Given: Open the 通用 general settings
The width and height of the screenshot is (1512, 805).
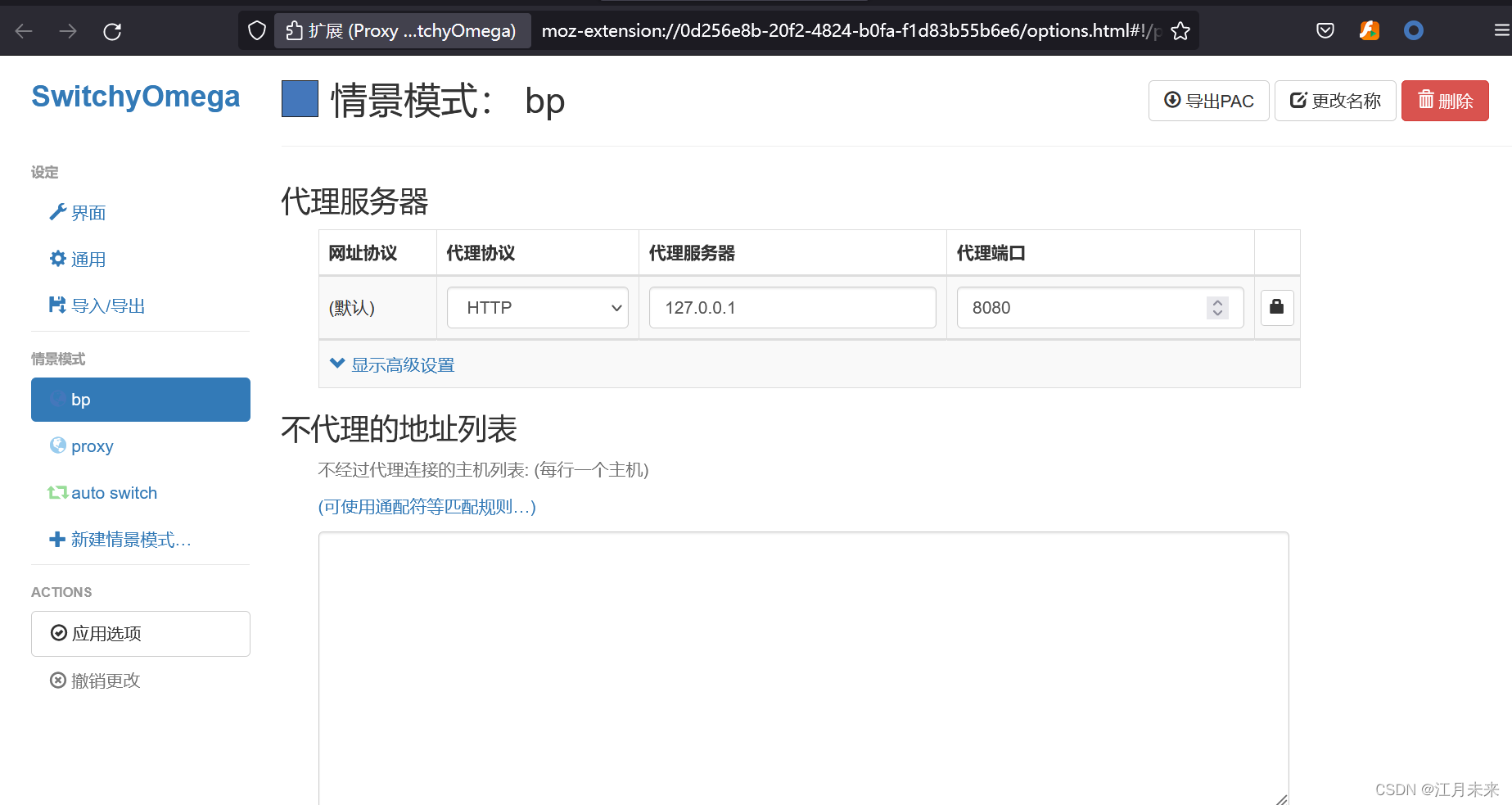Looking at the screenshot, I should (x=78, y=260).
